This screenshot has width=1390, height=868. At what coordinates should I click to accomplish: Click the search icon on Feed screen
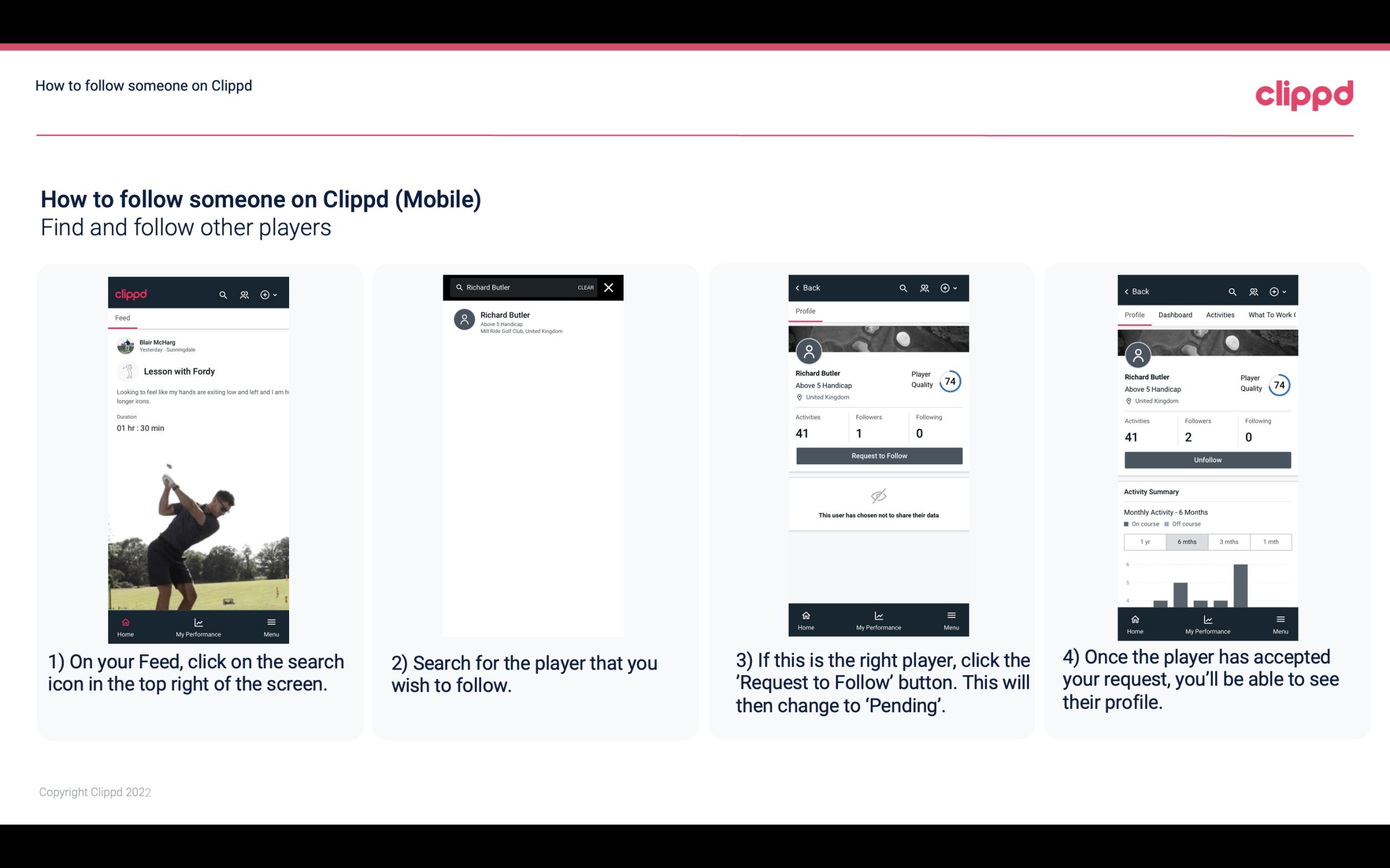223,294
